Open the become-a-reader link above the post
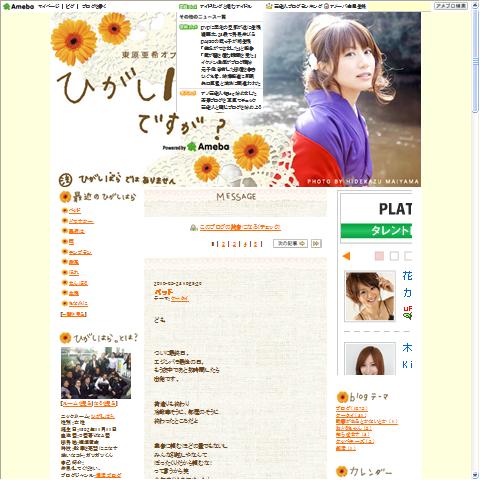480x480 pixels. pyautogui.click(x=240, y=227)
